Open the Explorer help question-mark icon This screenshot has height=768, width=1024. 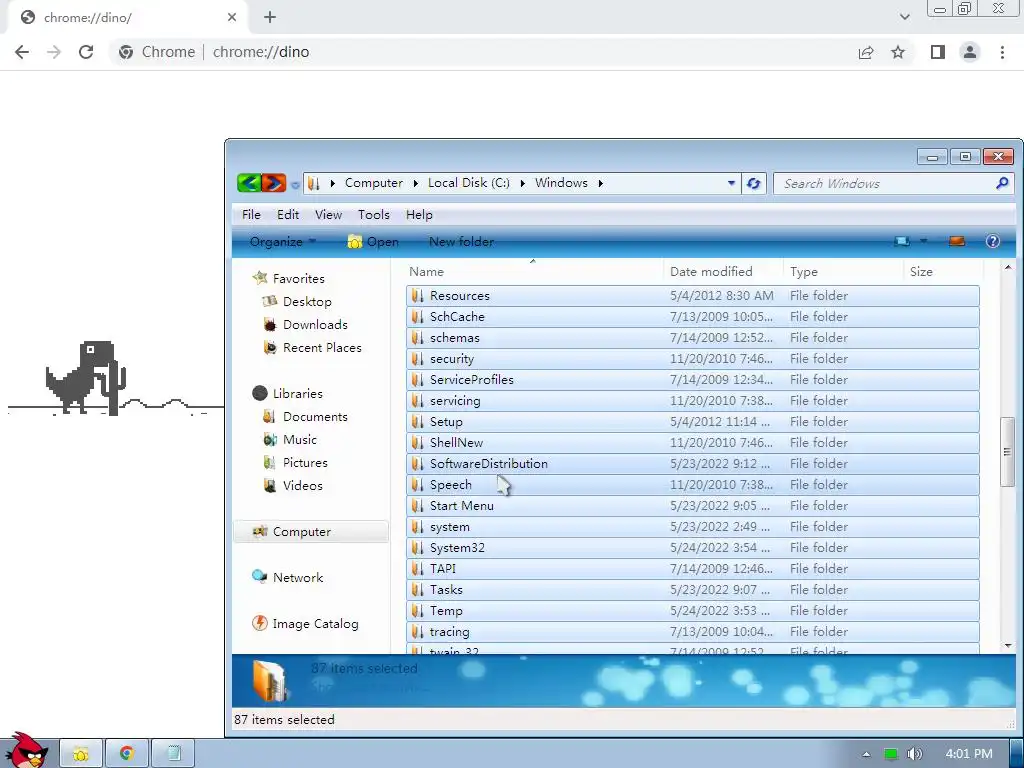point(993,242)
